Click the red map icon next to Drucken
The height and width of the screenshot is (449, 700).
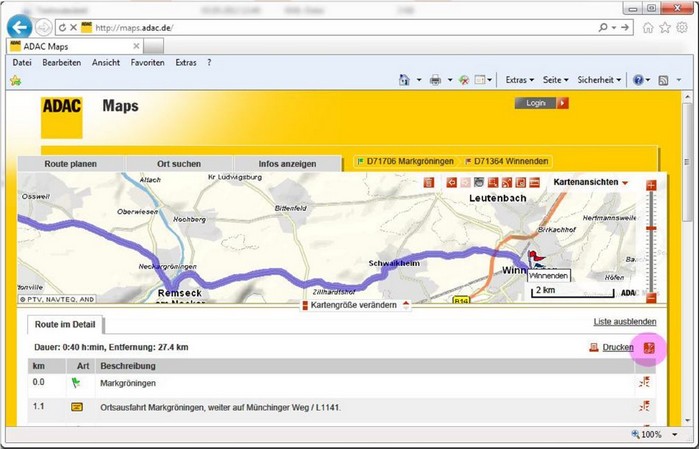click(649, 348)
